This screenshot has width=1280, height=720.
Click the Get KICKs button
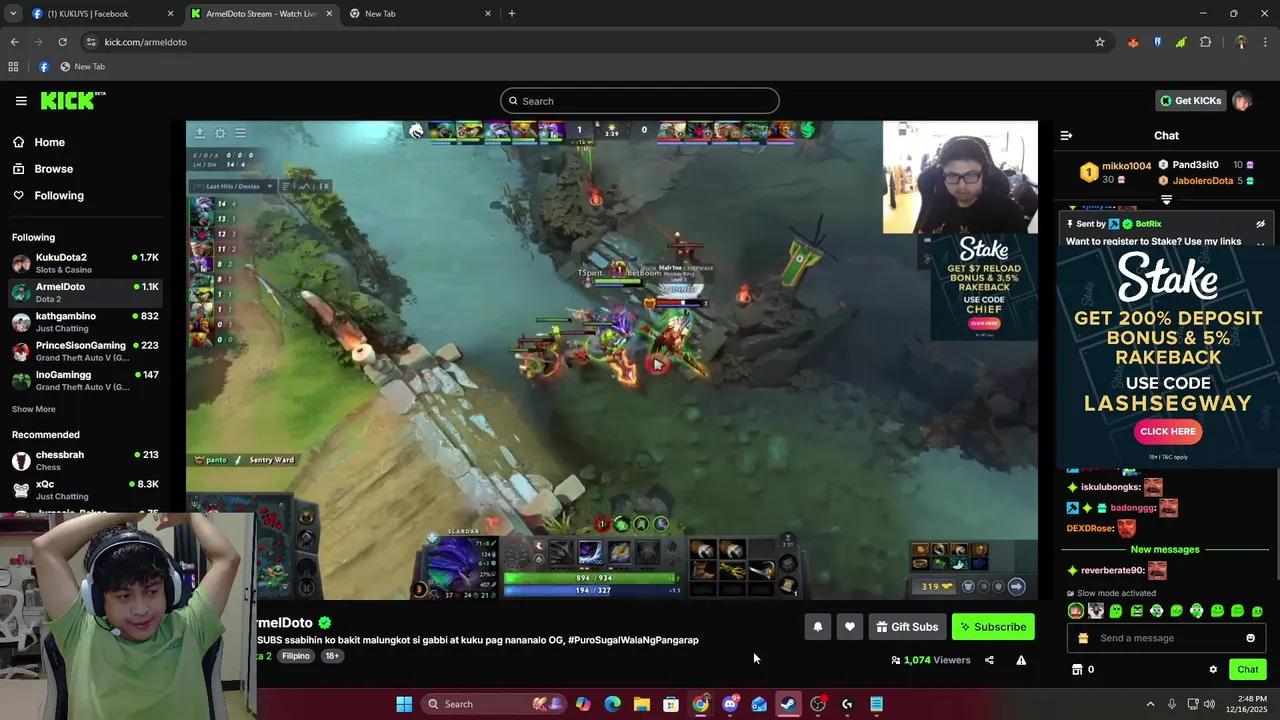[1190, 101]
